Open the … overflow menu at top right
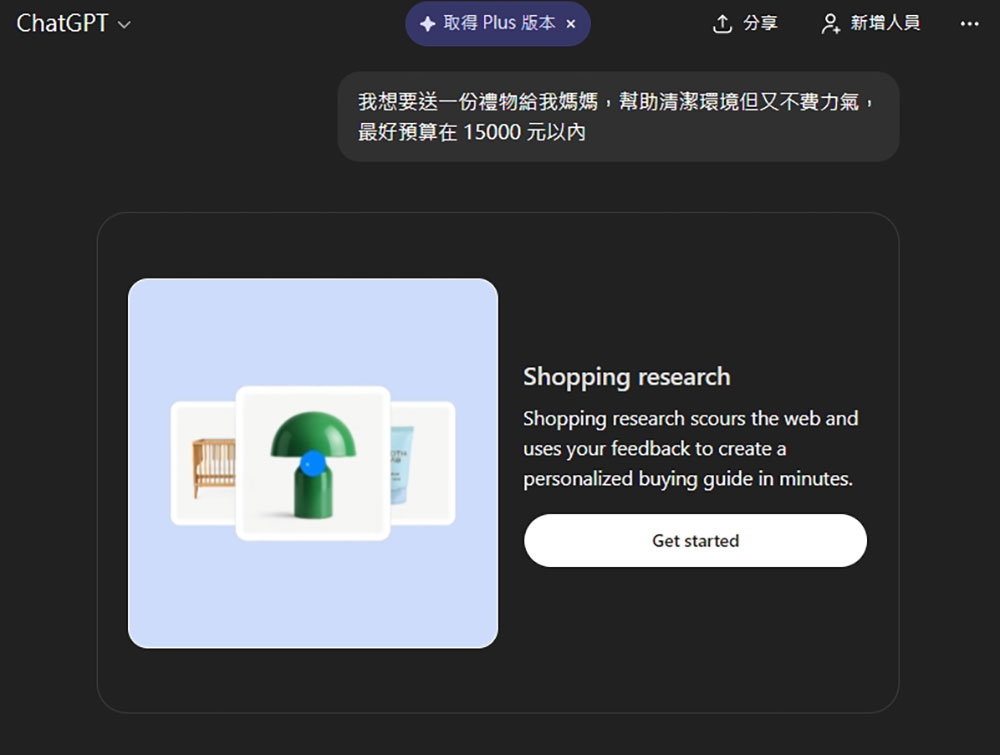Image resolution: width=1000 pixels, height=755 pixels. click(x=969, y=23)
